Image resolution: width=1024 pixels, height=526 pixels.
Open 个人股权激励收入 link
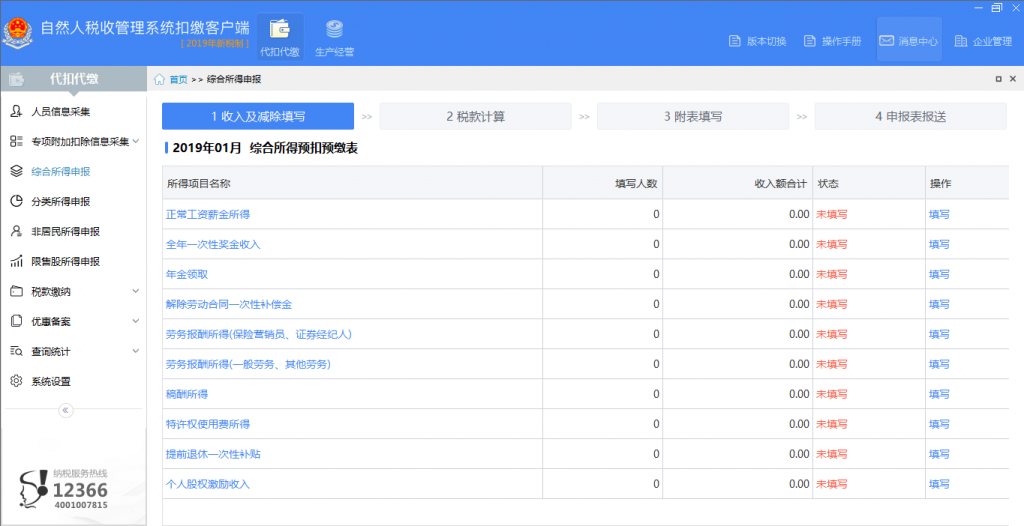[208, 484]
